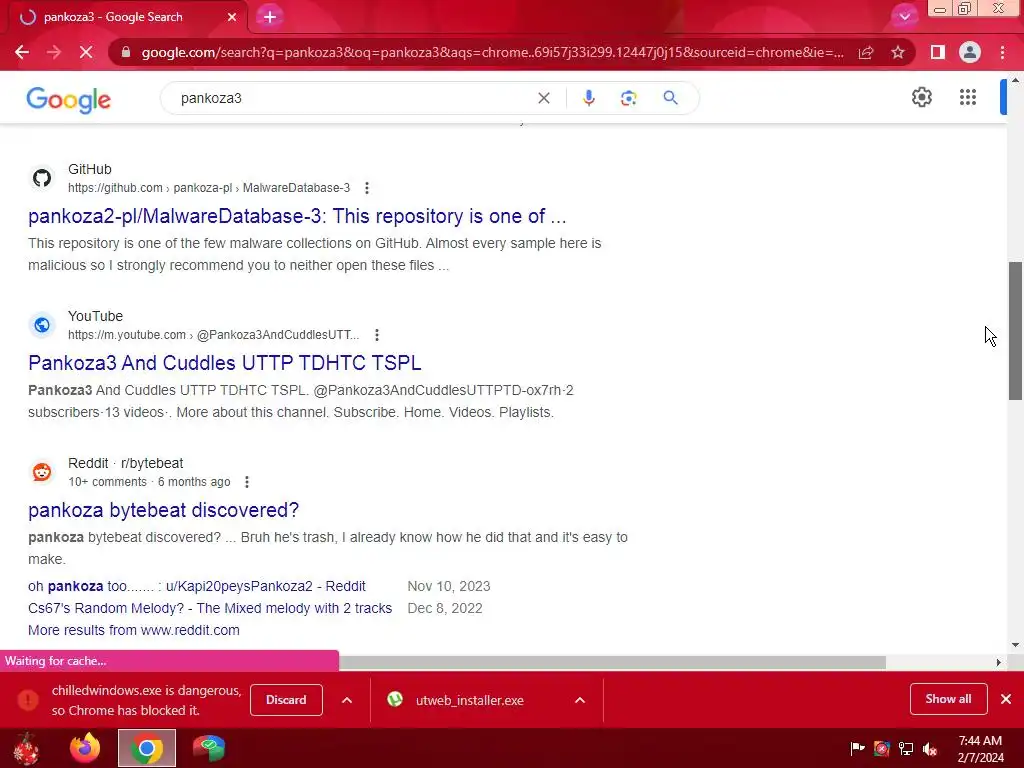Select the pankoza3 Google Search tab
The width and height of the screenshot is (1024, 768).
coord(128,17)
